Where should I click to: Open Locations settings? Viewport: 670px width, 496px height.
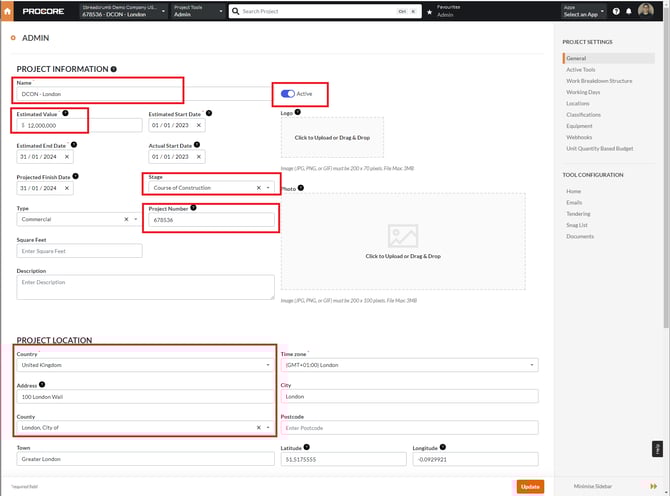578,103
